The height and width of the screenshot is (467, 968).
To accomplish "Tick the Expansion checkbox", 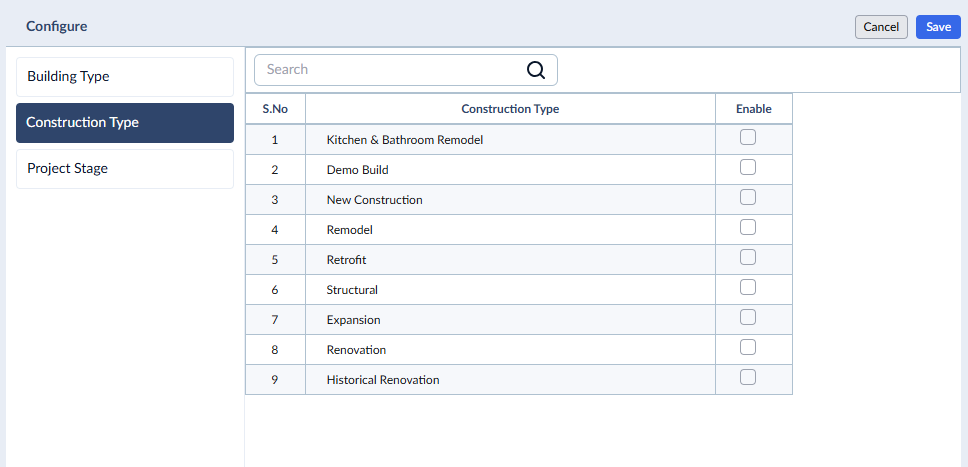I will pos(748,317).
